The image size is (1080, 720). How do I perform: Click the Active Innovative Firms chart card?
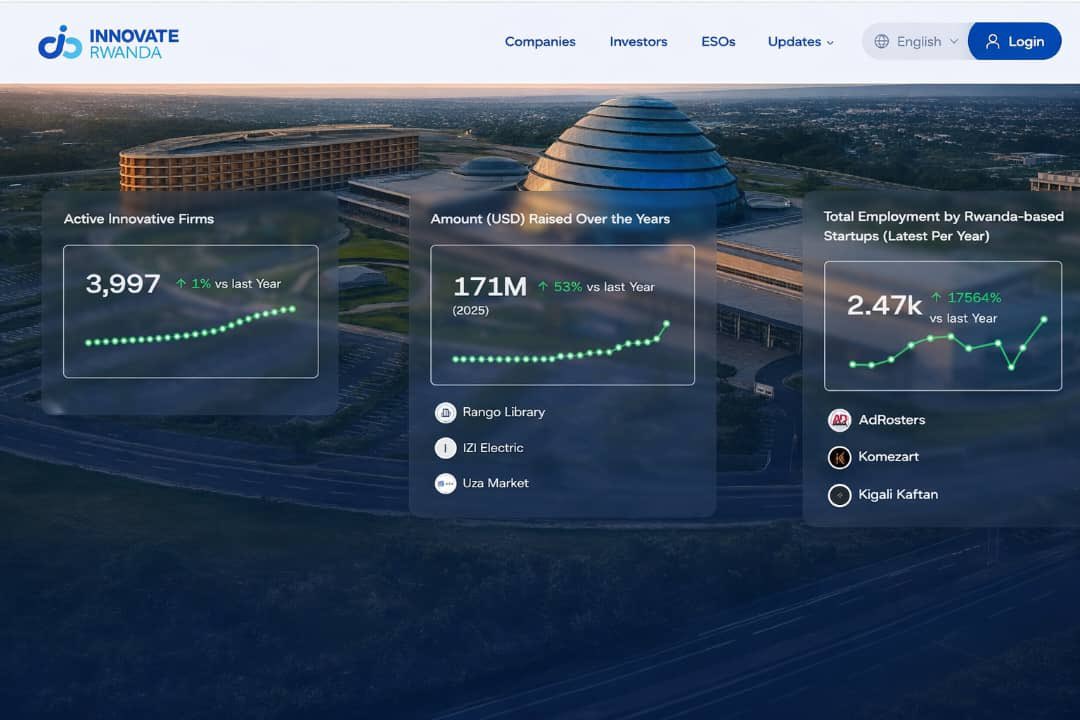[190, 311]
